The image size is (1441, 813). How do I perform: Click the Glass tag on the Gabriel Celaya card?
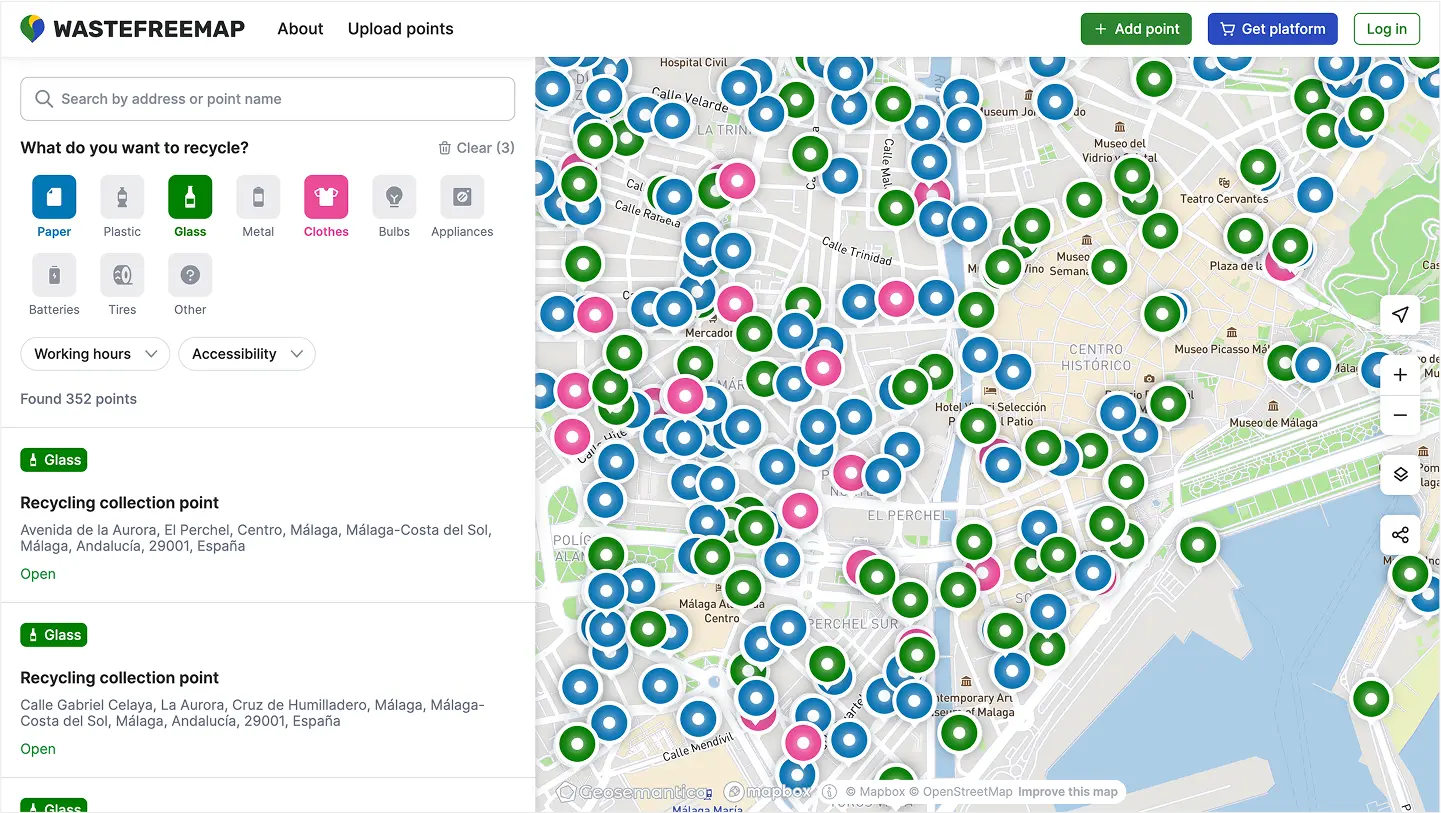click(54, 635)
